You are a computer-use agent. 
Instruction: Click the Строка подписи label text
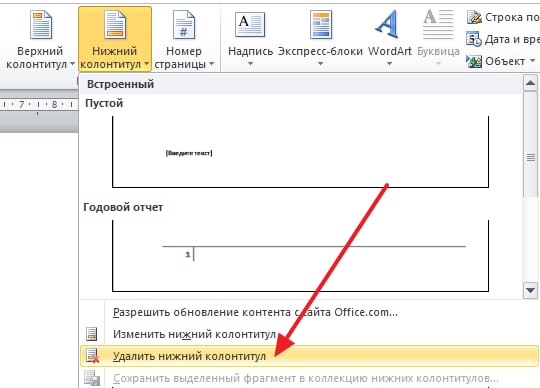[x=512, y=17]
